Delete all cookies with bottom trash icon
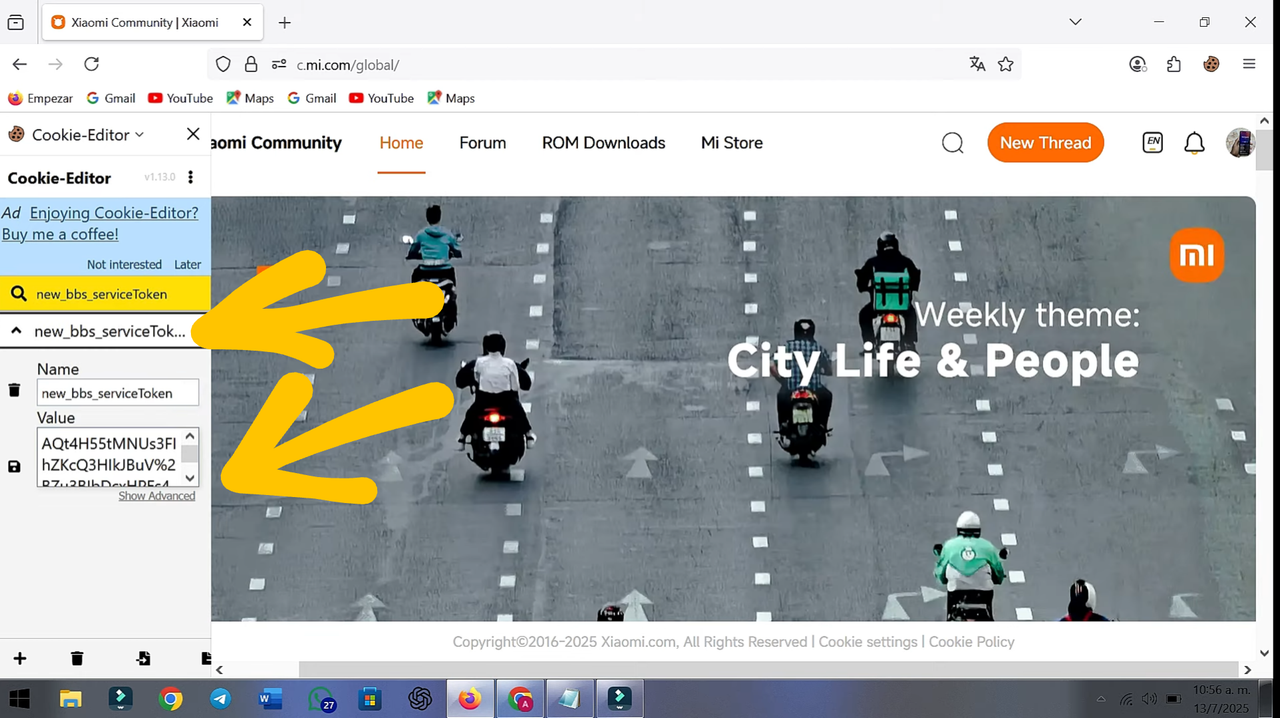 [x=77, y=658]
